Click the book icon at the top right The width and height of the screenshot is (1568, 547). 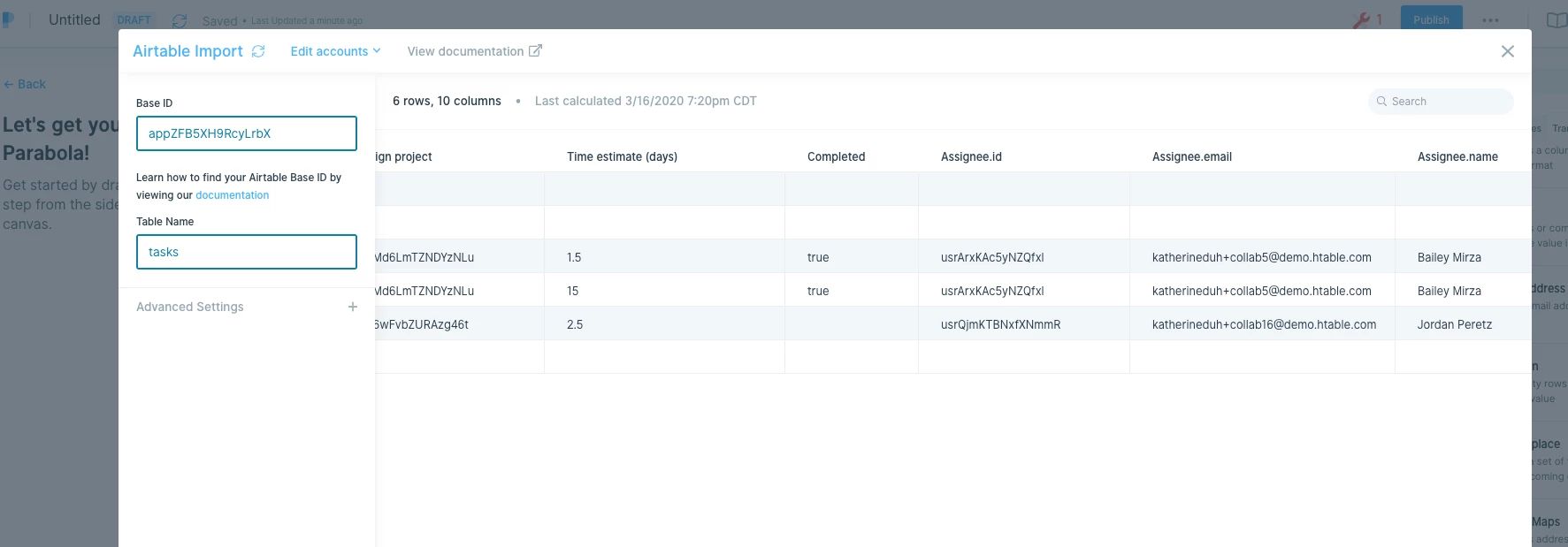pos(1557,20)
